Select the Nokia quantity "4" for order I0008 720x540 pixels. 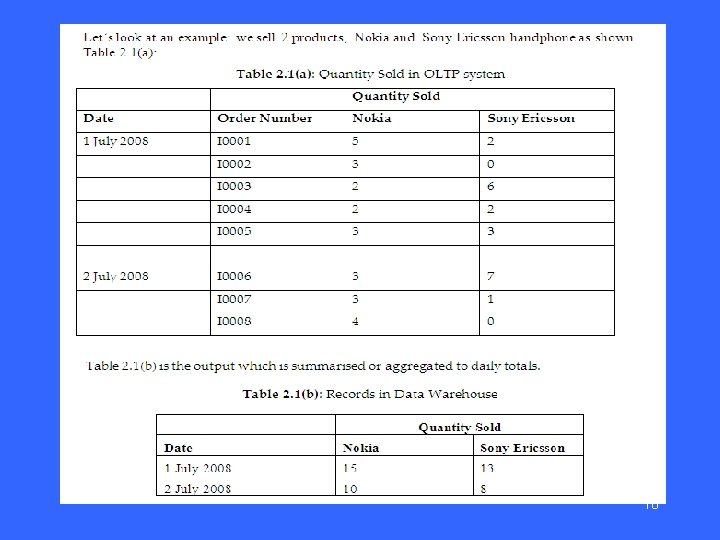(x=355, y=321)
